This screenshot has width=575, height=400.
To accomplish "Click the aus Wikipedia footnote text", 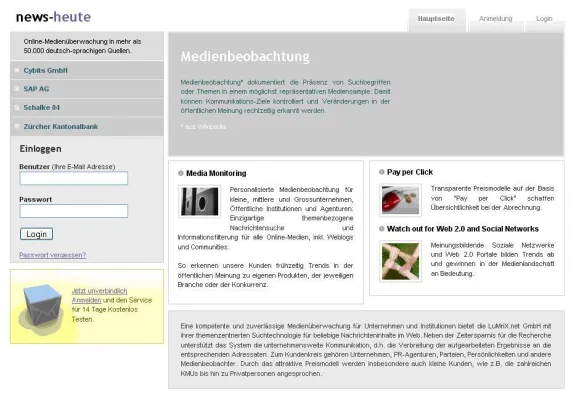I will (x=203, y=127).
